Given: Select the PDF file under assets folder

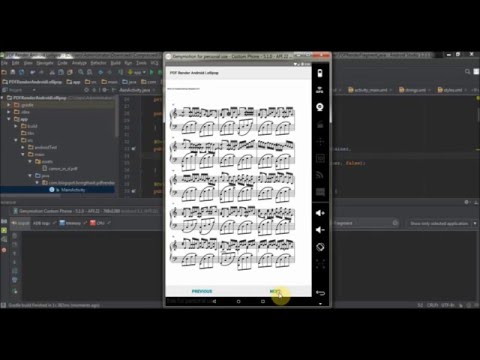Looking at the screenshot, I should [x=60, y=169].
